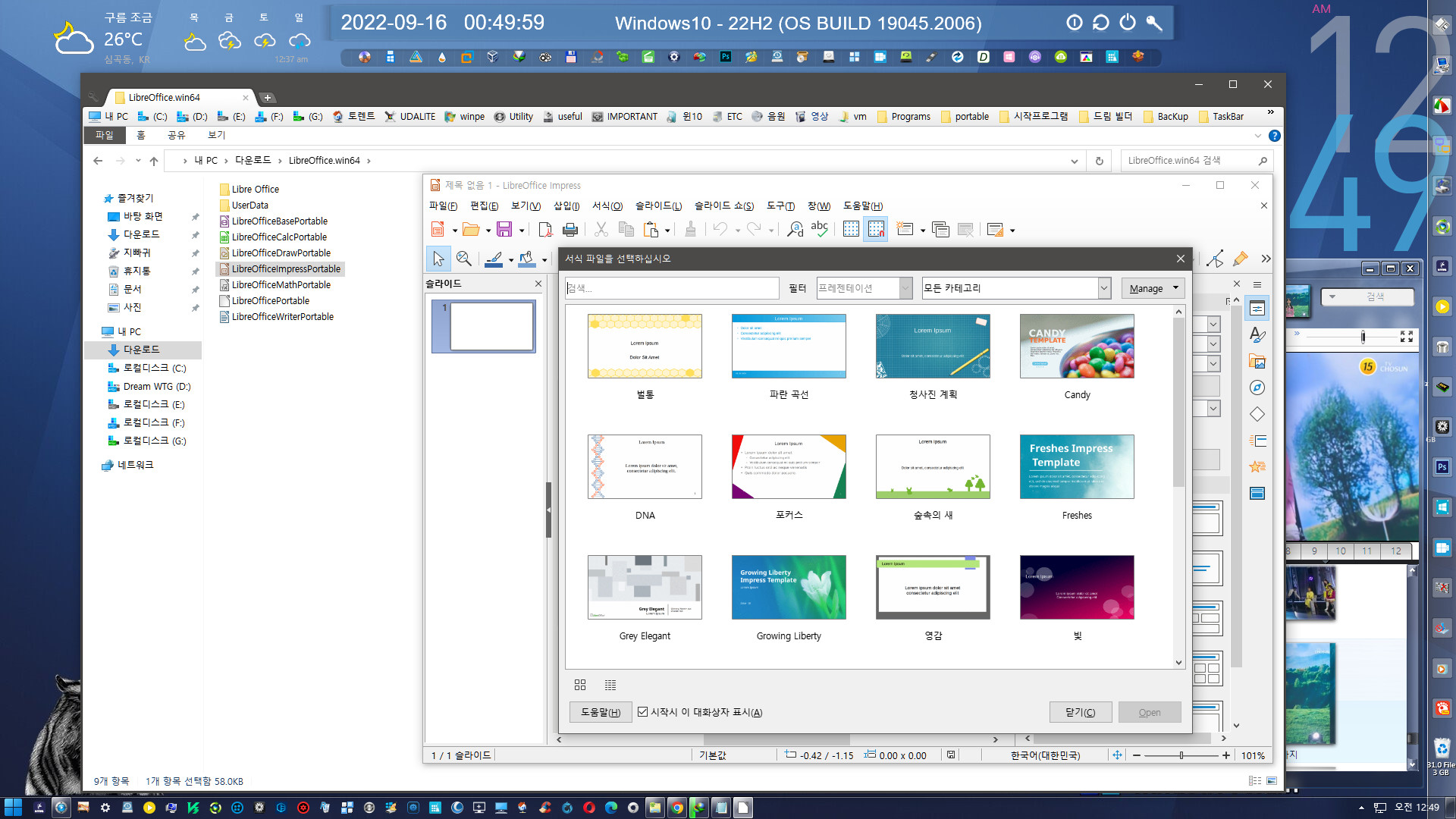Image resolution: width=1456 pixels, height=819 pixels.
Task: Open sidebar Slide Transition icon
Action: [1257, 441]
